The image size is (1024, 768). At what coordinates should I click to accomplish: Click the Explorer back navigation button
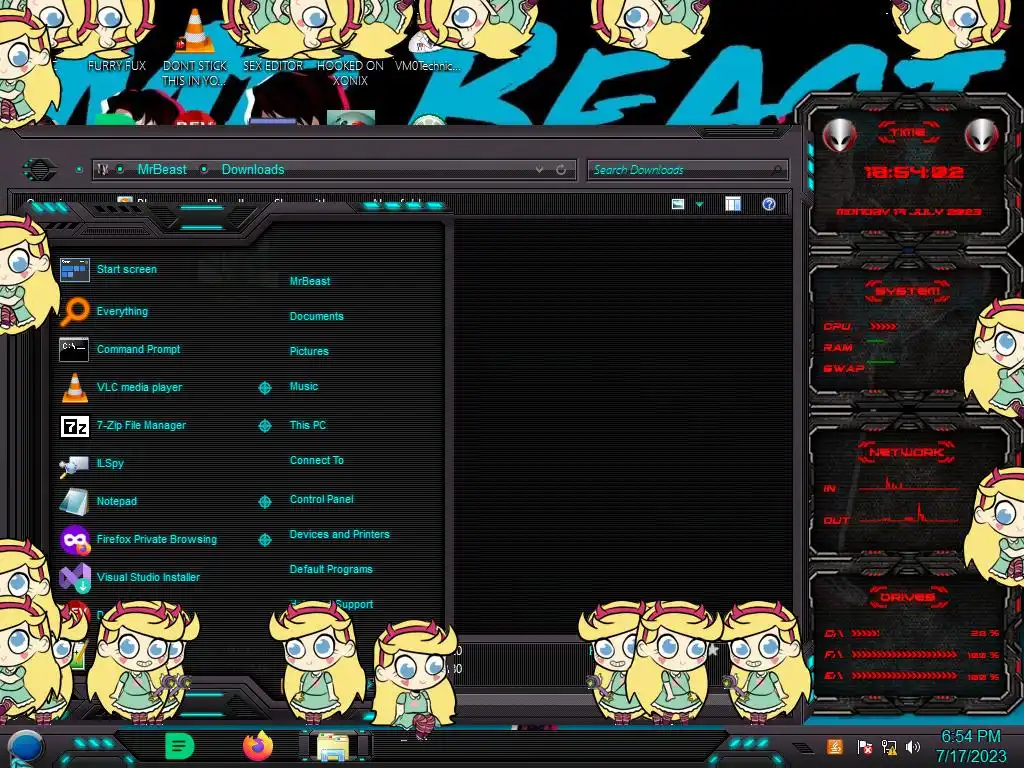tap(40, 170)
